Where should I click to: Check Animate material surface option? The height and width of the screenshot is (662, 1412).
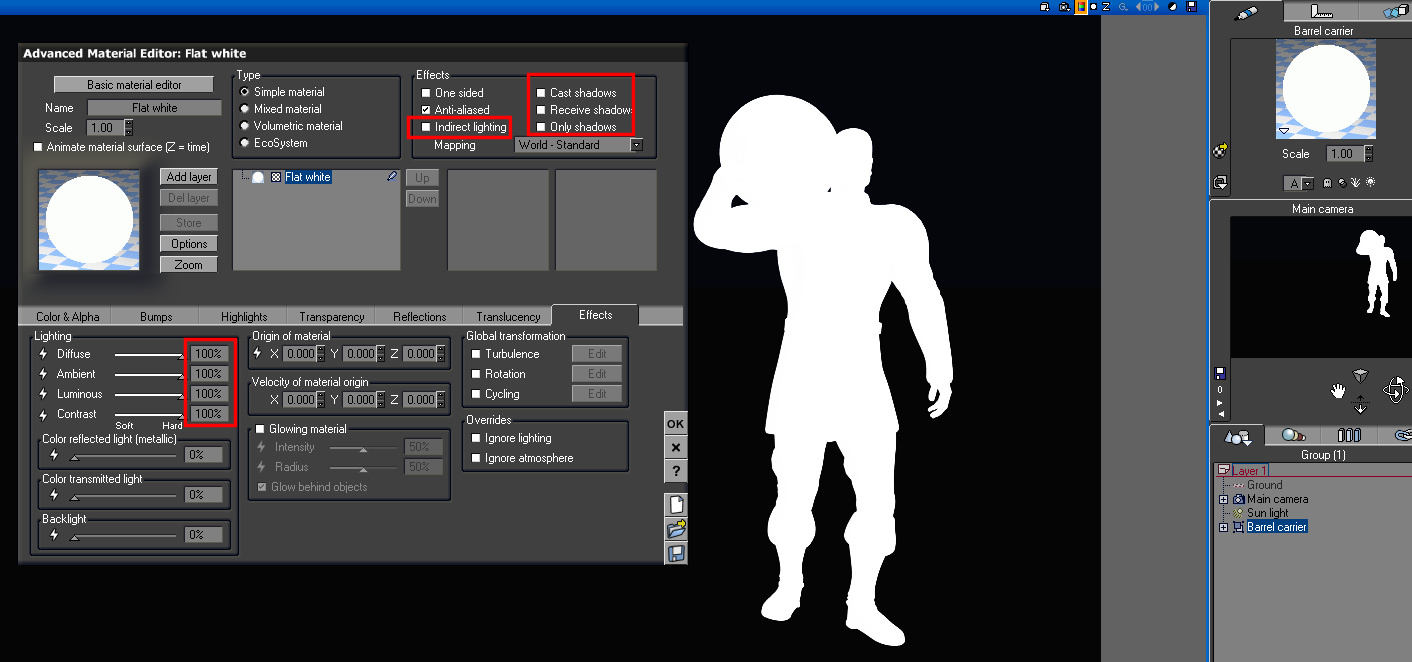38,147
